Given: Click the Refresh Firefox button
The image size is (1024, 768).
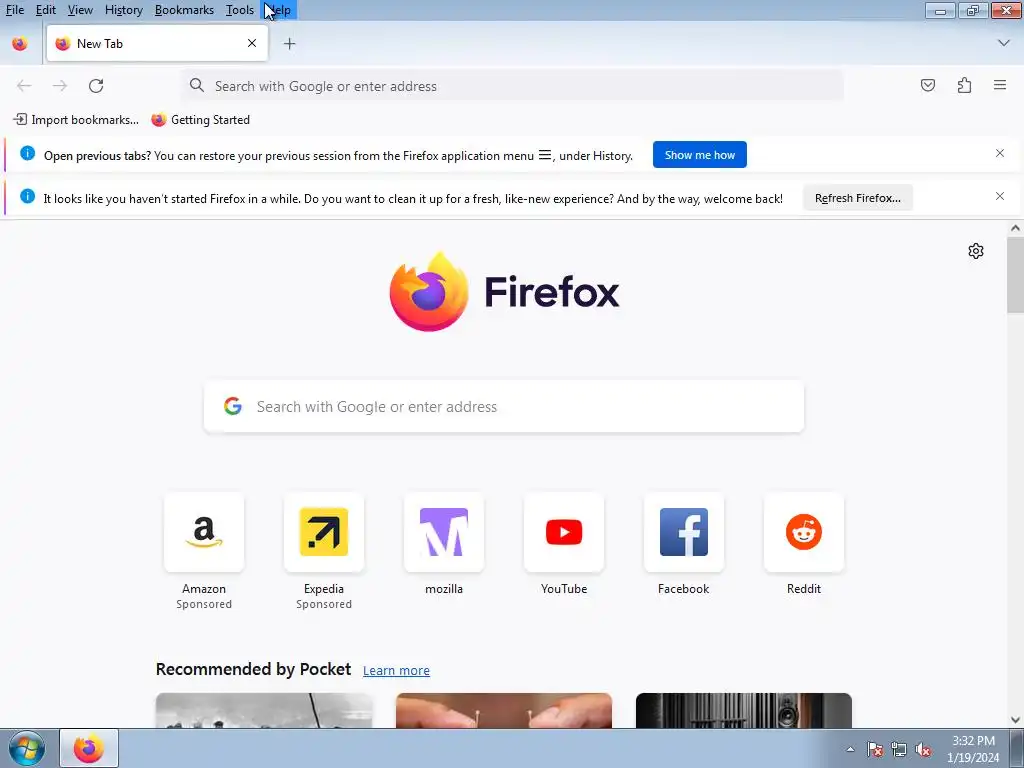Looking at the screenshot, I should point(857,198).
